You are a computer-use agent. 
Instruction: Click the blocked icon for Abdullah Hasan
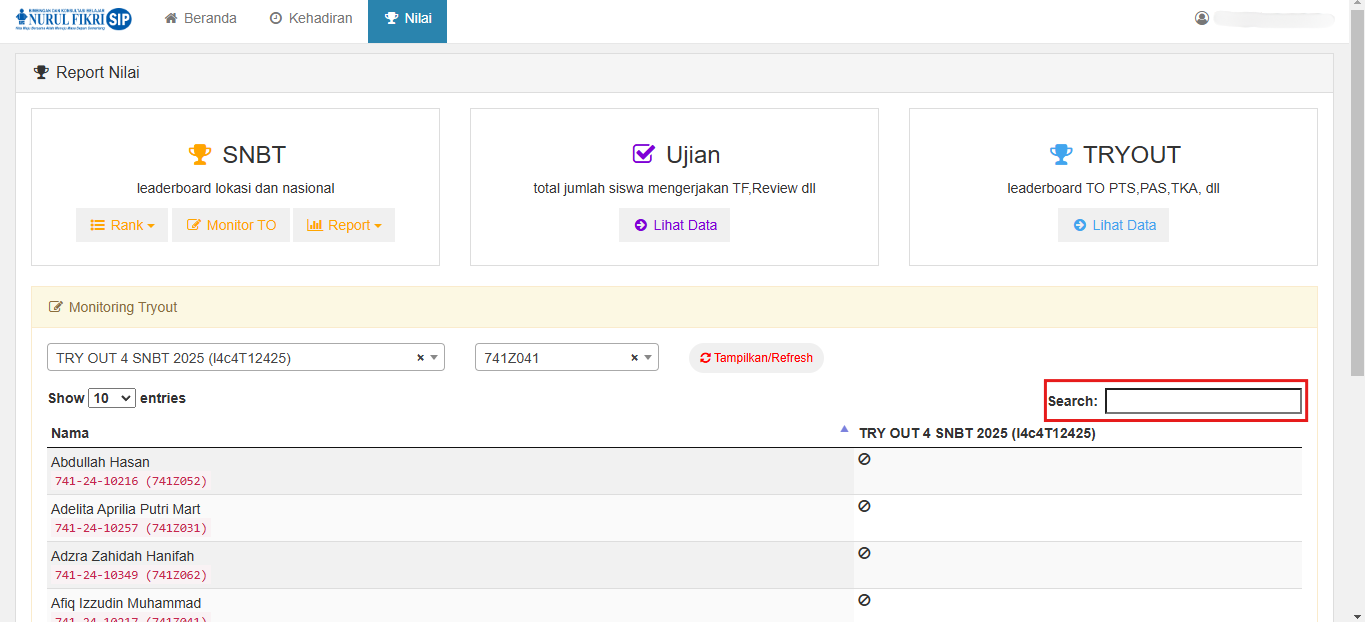[x=864, y=459]
